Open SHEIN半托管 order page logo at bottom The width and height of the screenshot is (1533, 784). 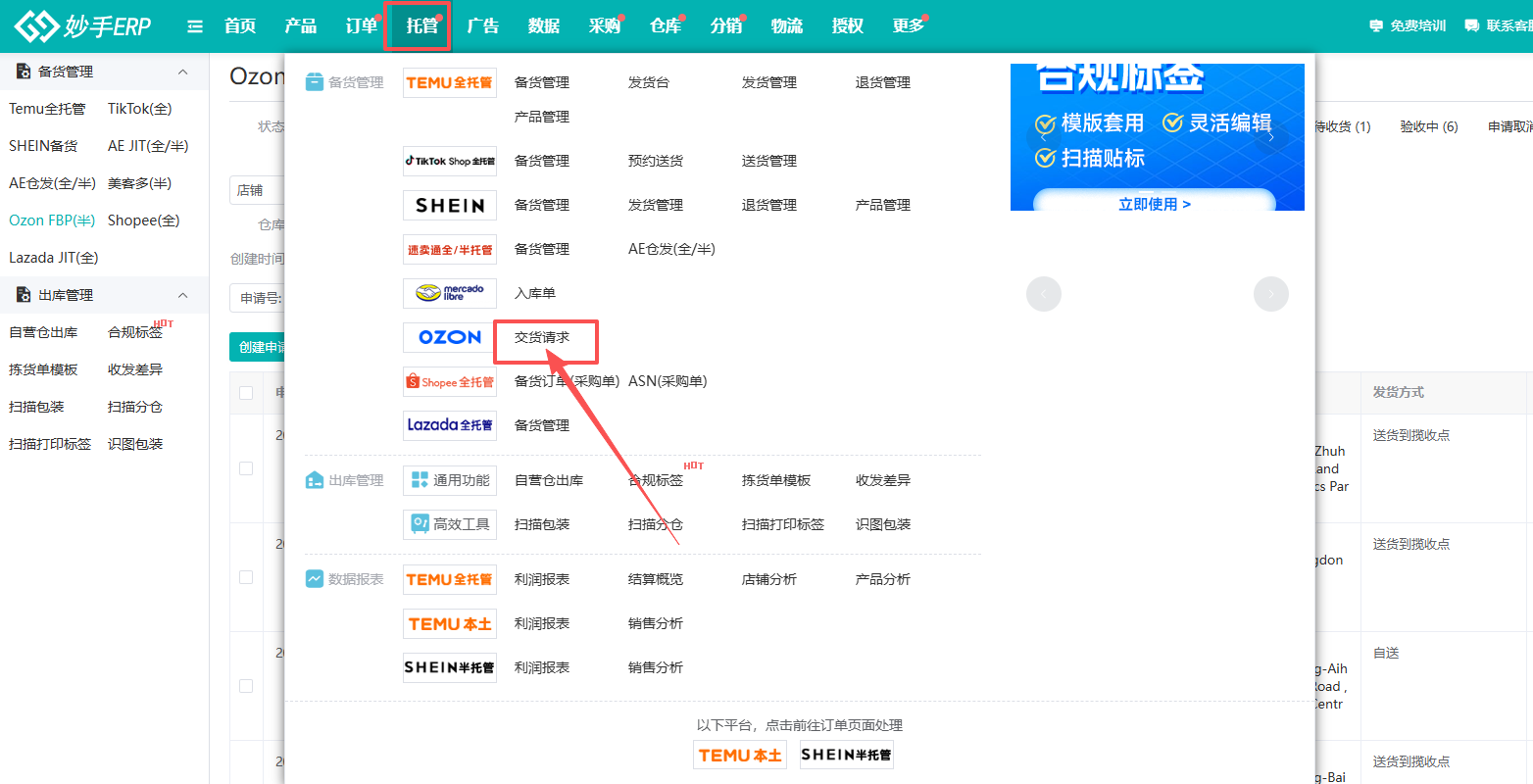coord(847,755)
